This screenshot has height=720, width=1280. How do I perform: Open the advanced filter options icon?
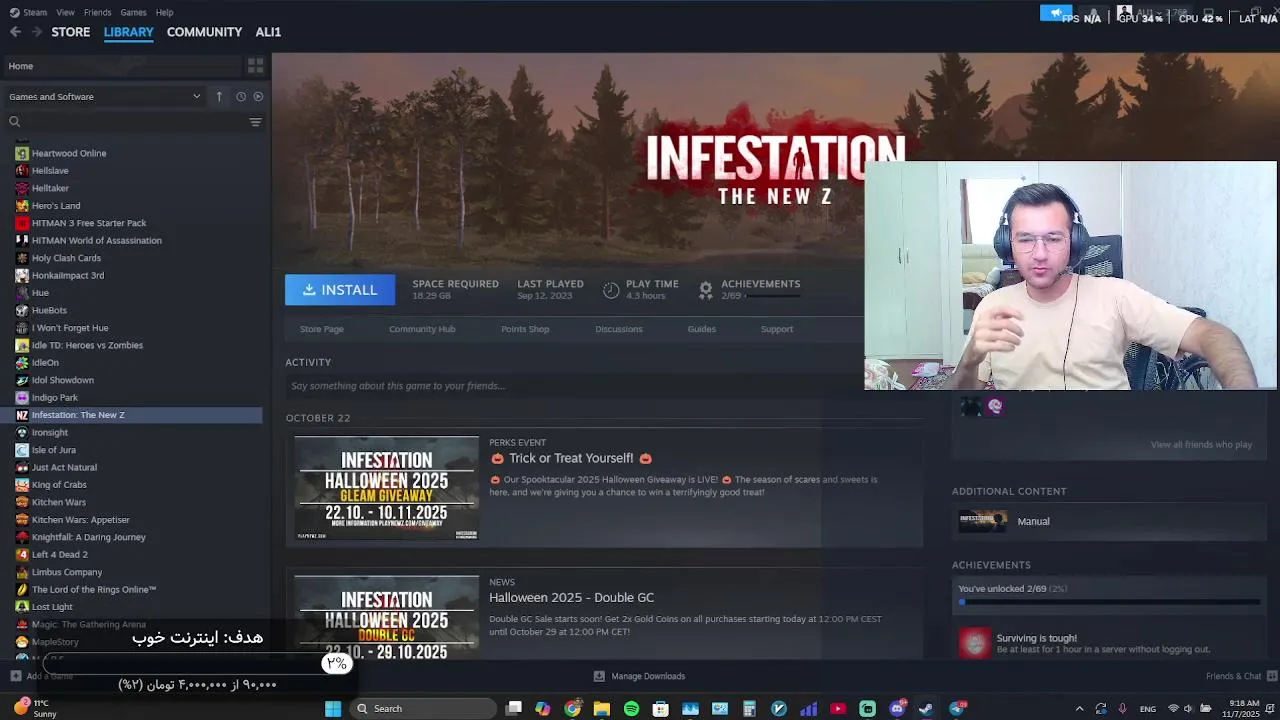pyautogui.click(x=255, y=122)
